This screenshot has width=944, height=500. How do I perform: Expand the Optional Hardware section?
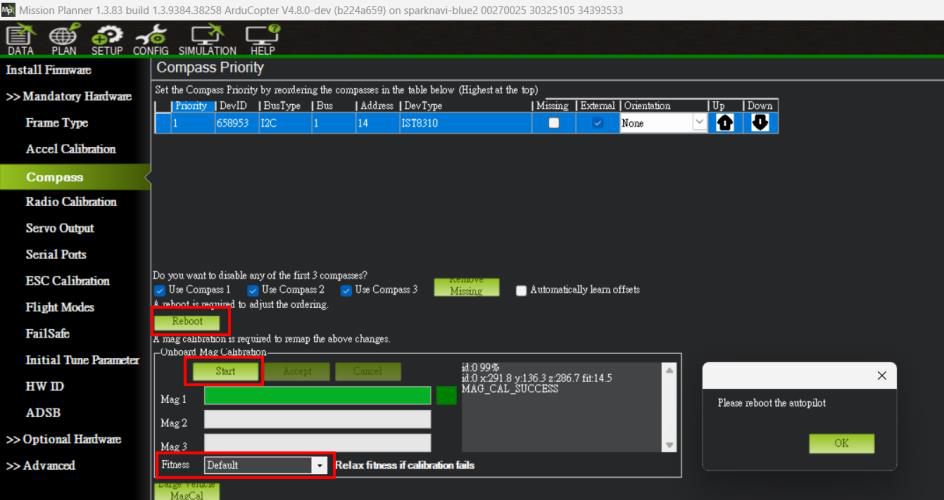64,439
